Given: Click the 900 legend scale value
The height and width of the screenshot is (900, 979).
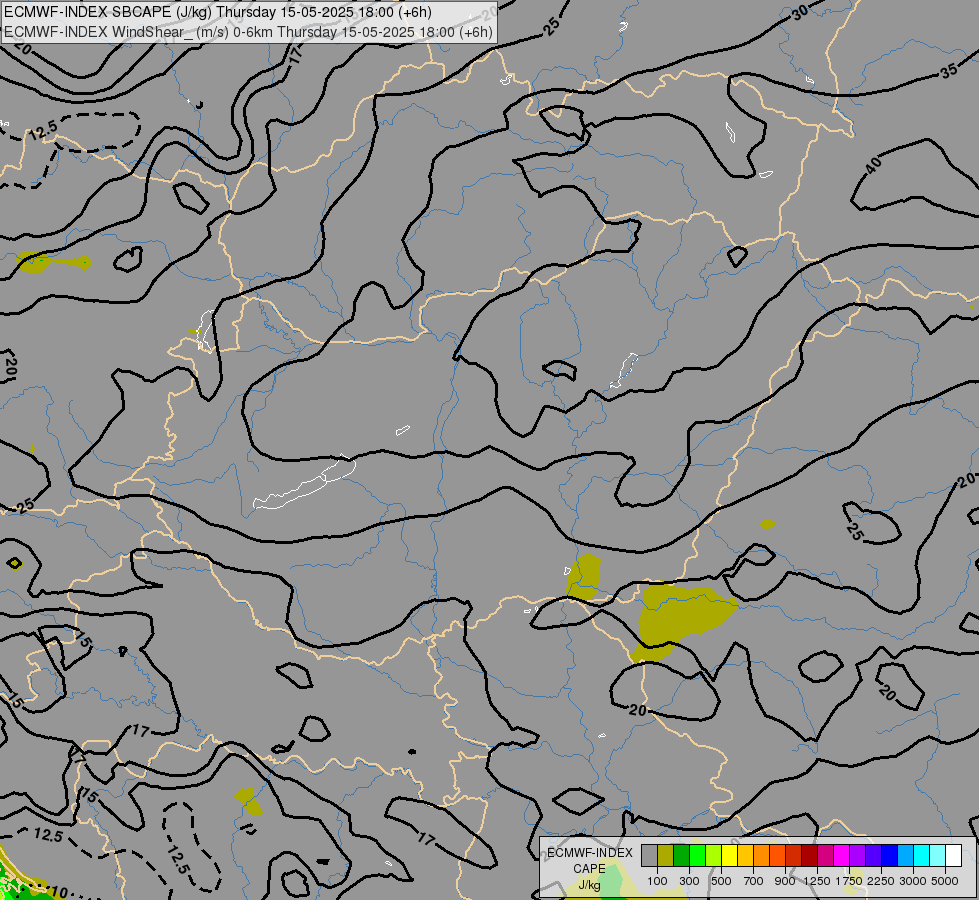Looking at the screenshot, I should point(785,881).
